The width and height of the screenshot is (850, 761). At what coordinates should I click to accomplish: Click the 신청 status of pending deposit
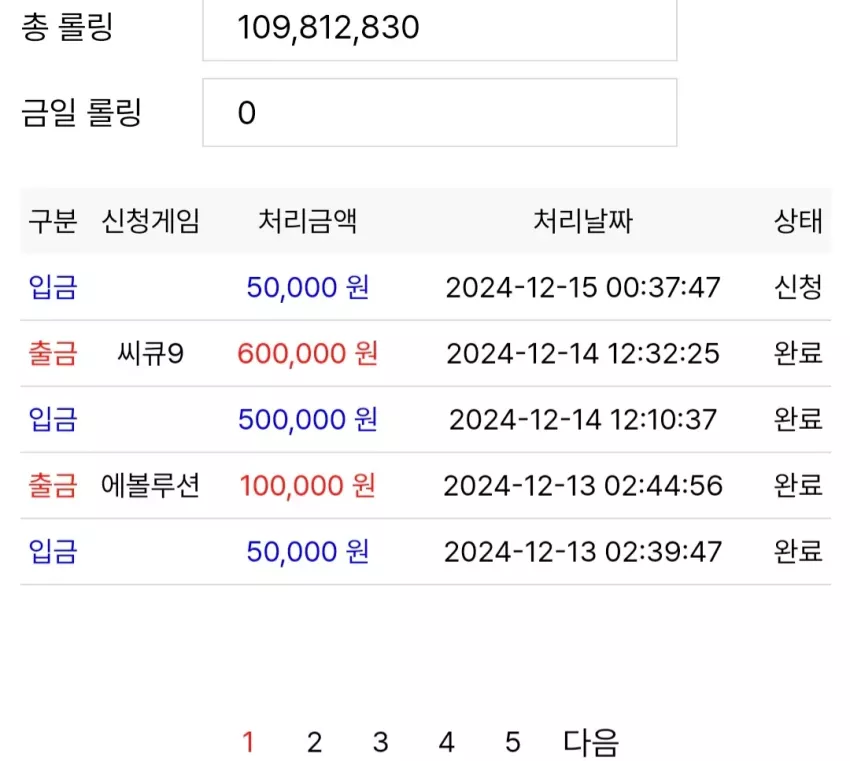tap(798, 287)
